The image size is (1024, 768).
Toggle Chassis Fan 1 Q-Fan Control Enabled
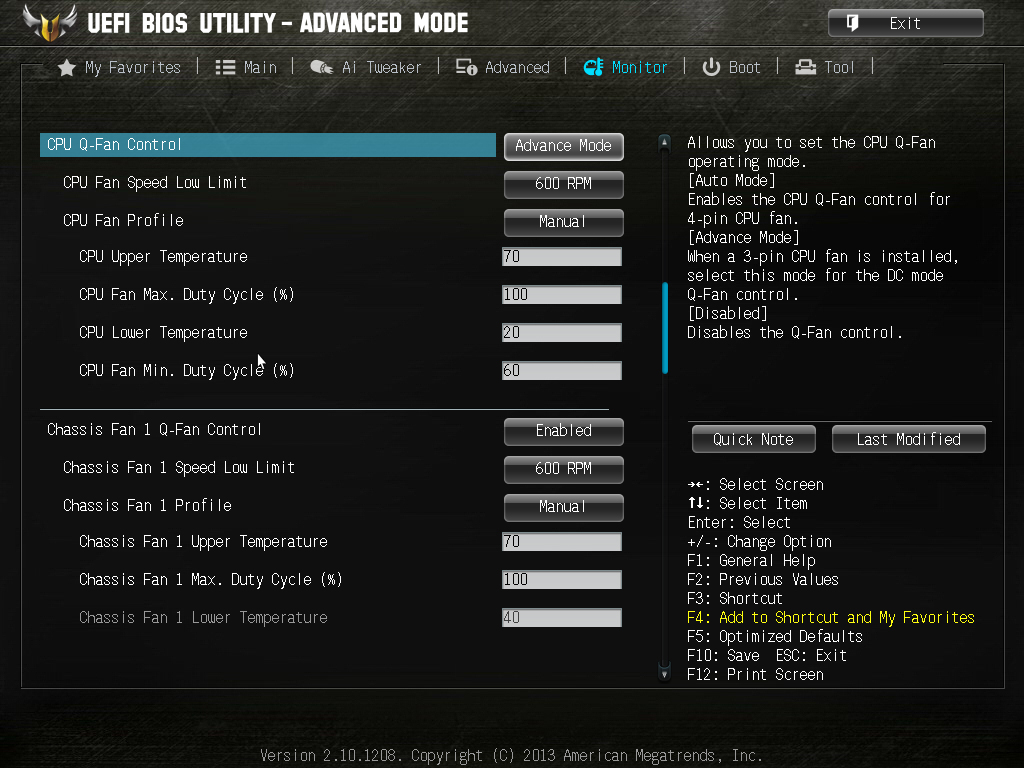(x=564, y=431)
